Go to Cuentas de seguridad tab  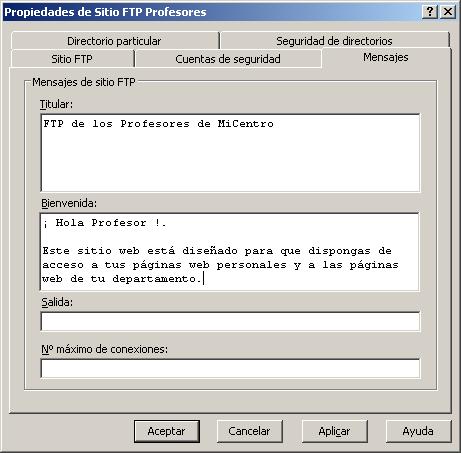point(228,59)
